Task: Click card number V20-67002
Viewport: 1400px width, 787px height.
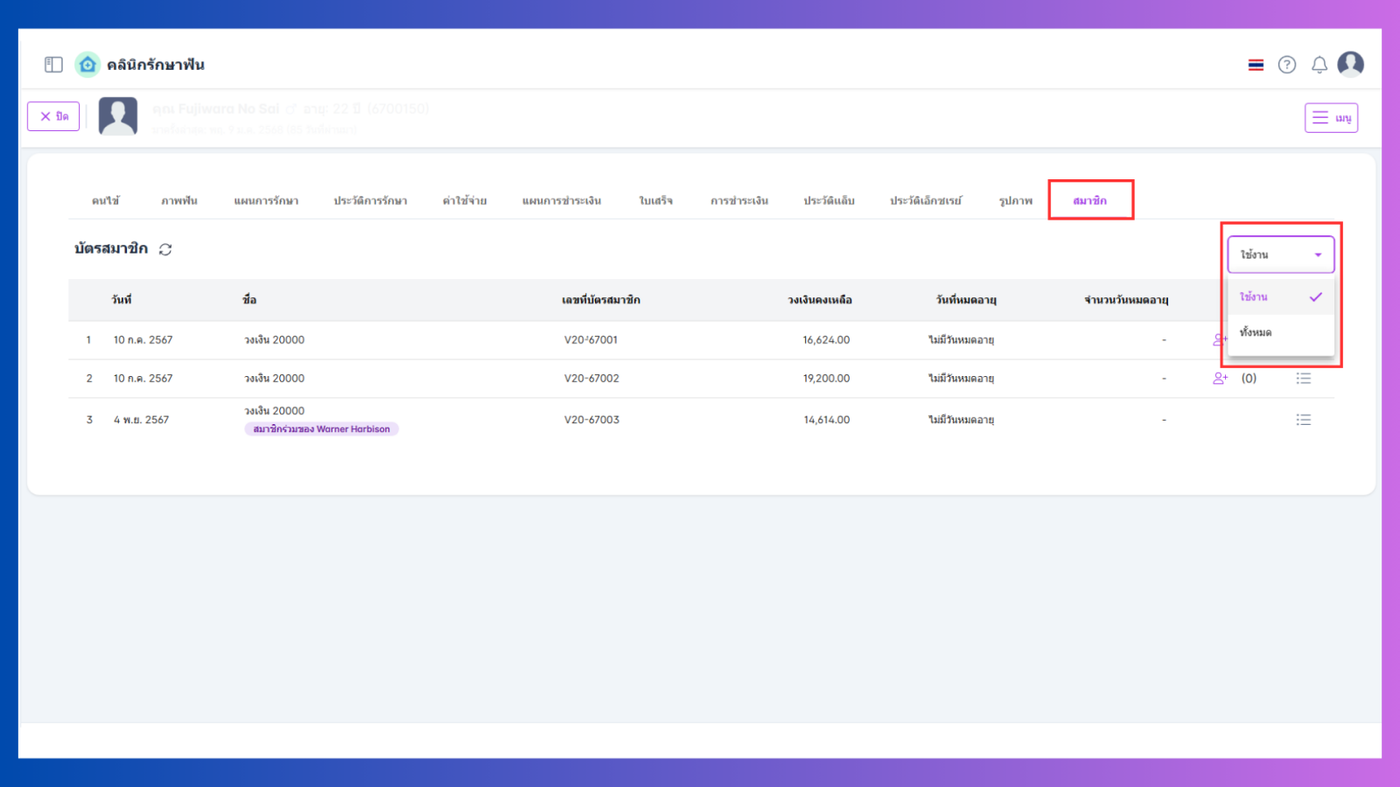Action: (x=592, y=379)
